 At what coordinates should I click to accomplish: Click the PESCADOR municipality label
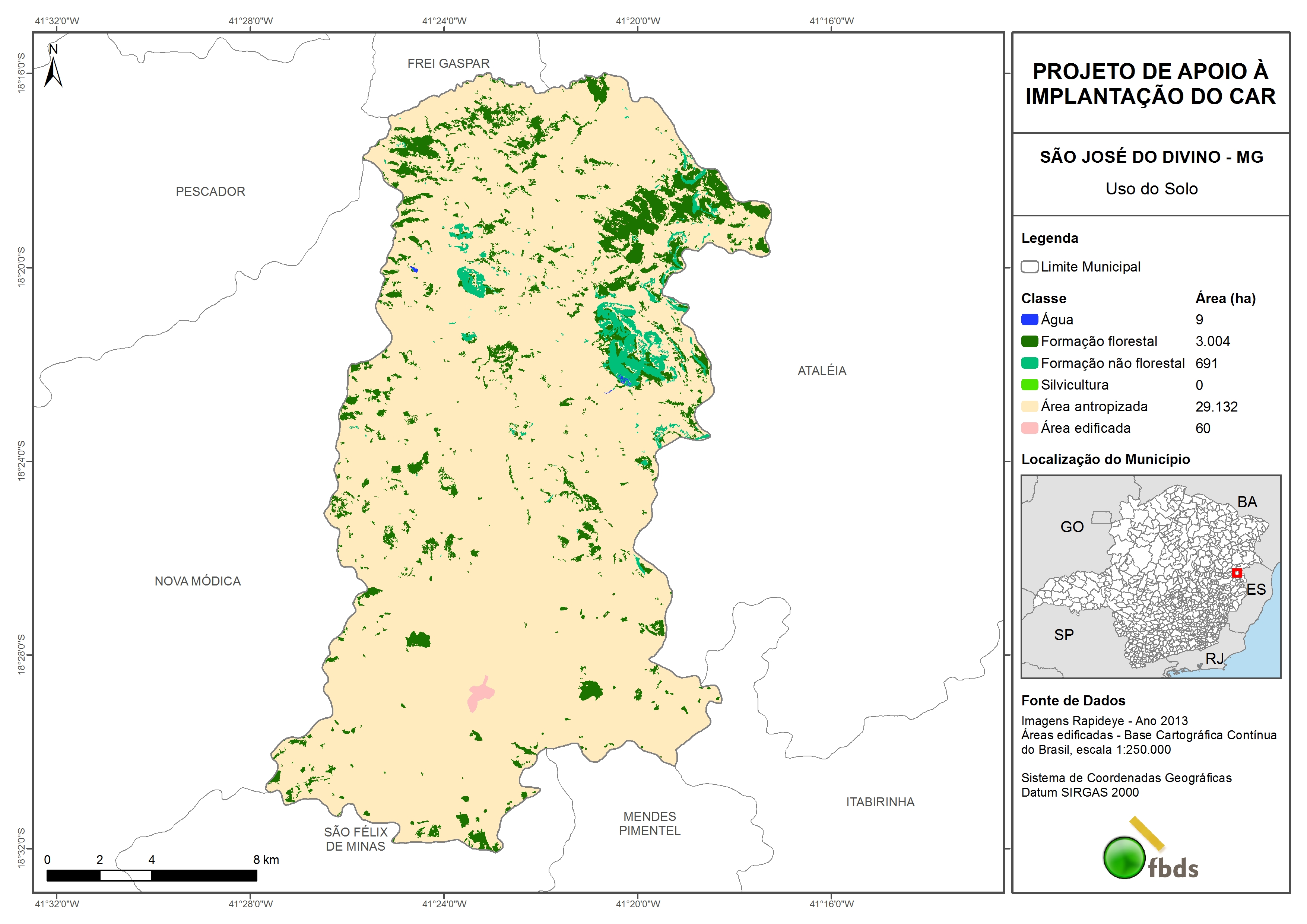point(210,192)
